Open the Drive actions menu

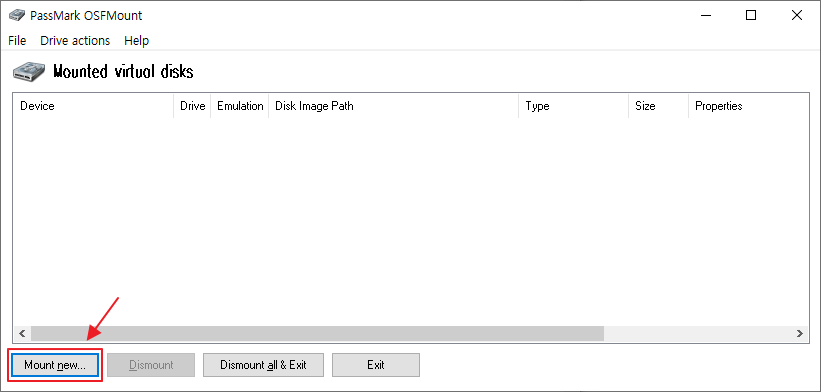click(x=75, y=41)
